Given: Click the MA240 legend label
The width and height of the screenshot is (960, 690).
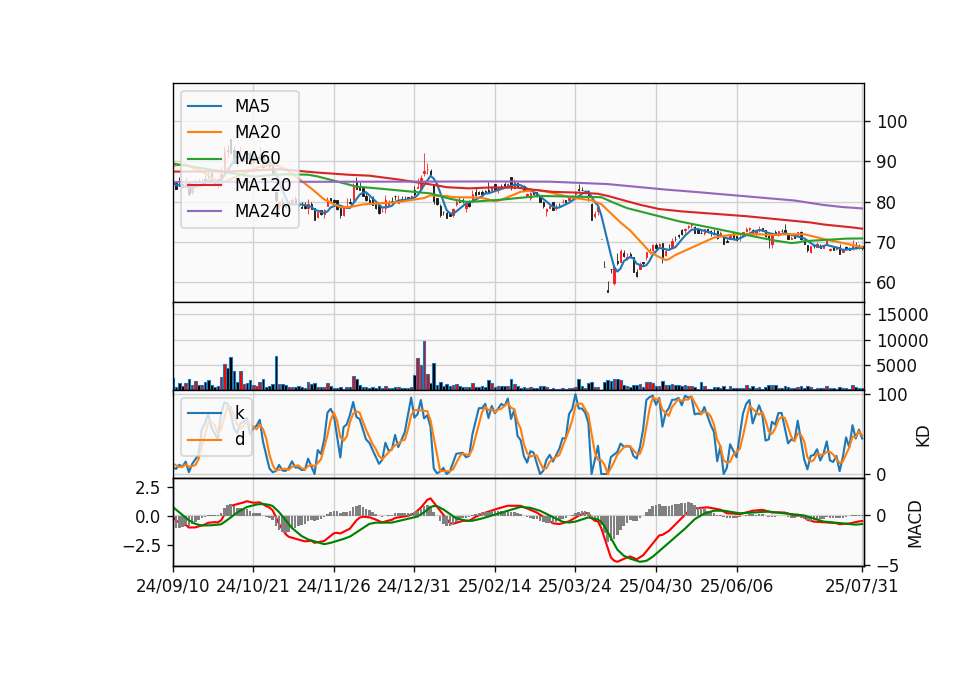Looking at the screenshot, I should (263, 211).
